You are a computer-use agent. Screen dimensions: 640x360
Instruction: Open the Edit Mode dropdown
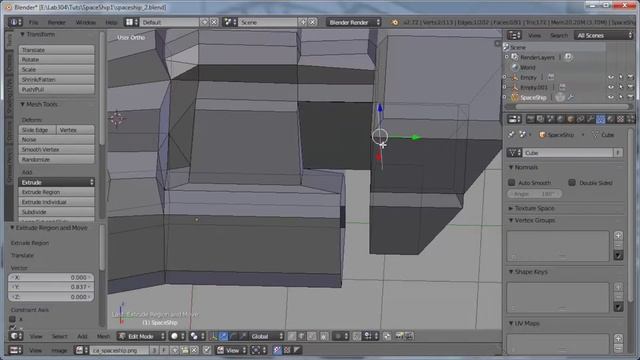pos(142,336)
